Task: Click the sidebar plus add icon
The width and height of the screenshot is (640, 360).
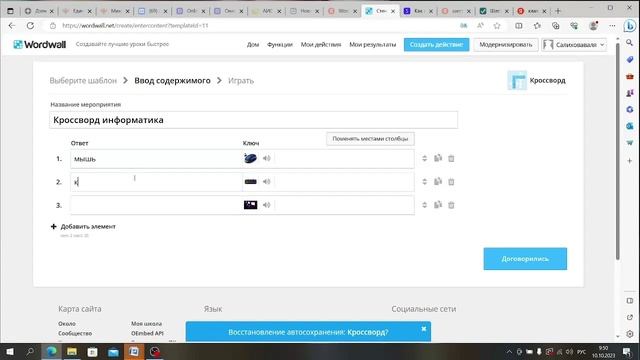Action: [x=629, y=161]
